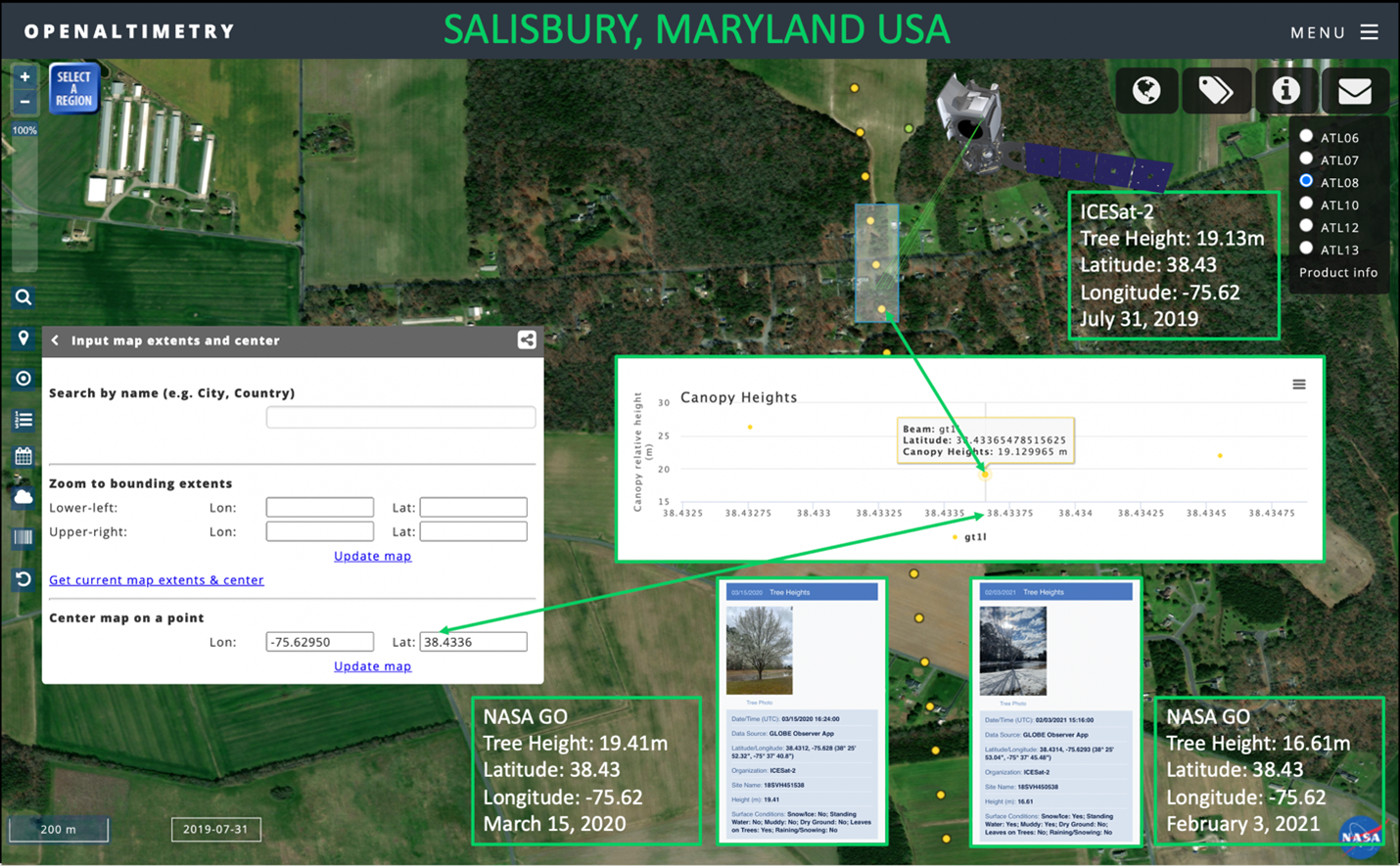
Task: Click the highlighted data point in Canopy Heights chart
Action: pyautogui.click(x=985, y=475)
